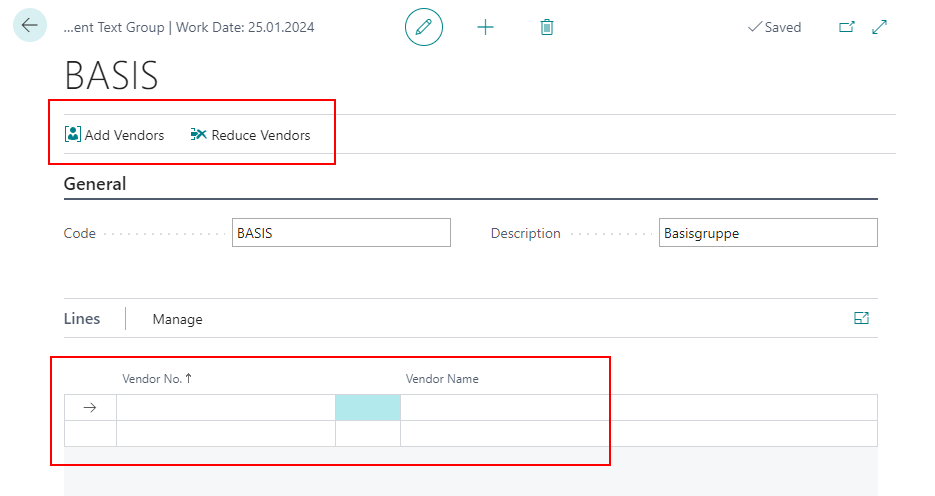Collapse the General section heading
The image size is (935, 496).
95,184
